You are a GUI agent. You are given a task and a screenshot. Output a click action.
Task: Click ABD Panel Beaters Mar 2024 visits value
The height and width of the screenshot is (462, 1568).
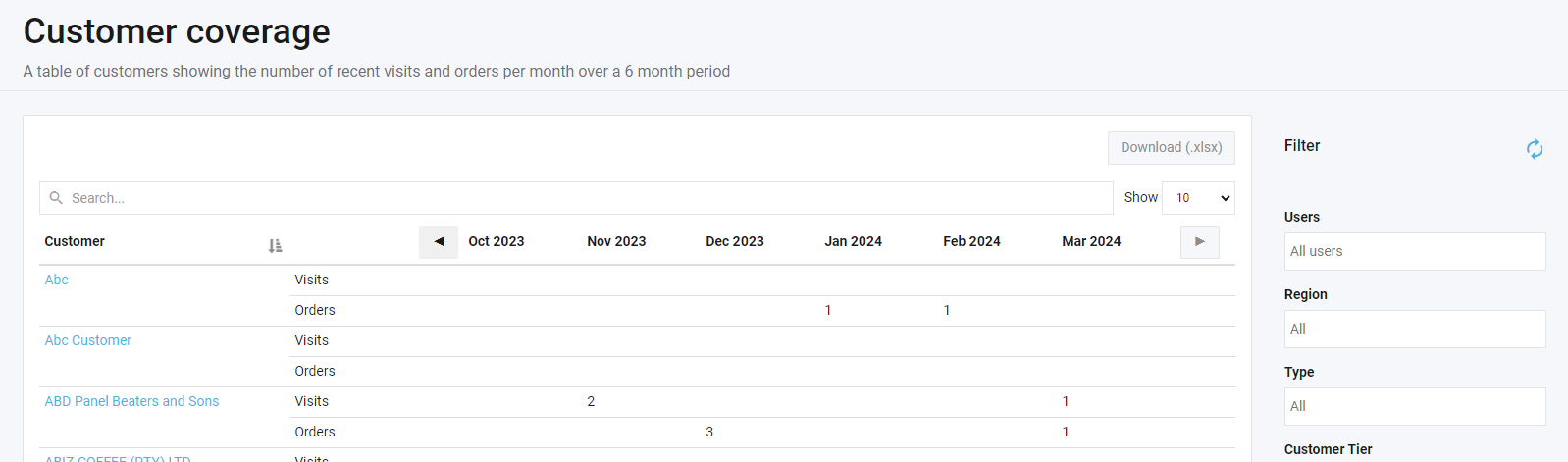[1066, 402]
